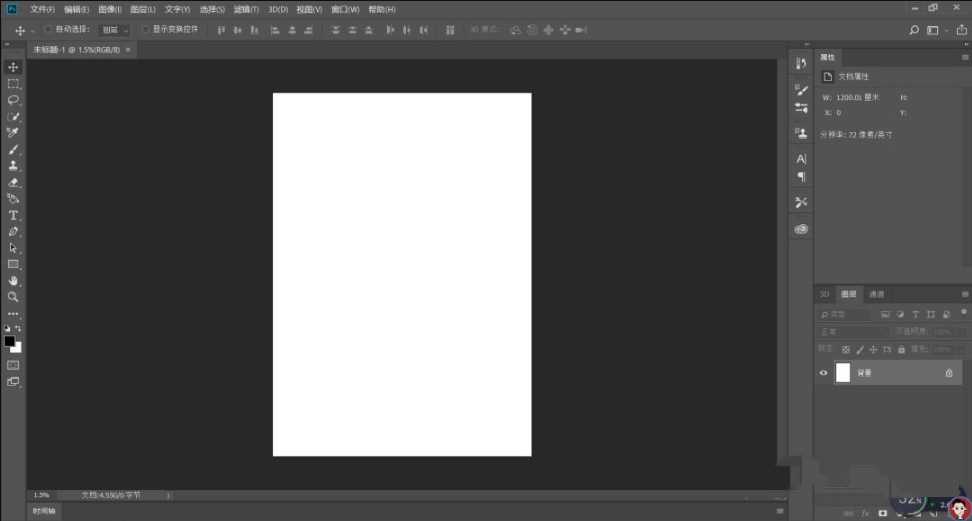The image size is (972, 521).
Task: Pick the Eyedropper tool
Action: coord(14,133)
